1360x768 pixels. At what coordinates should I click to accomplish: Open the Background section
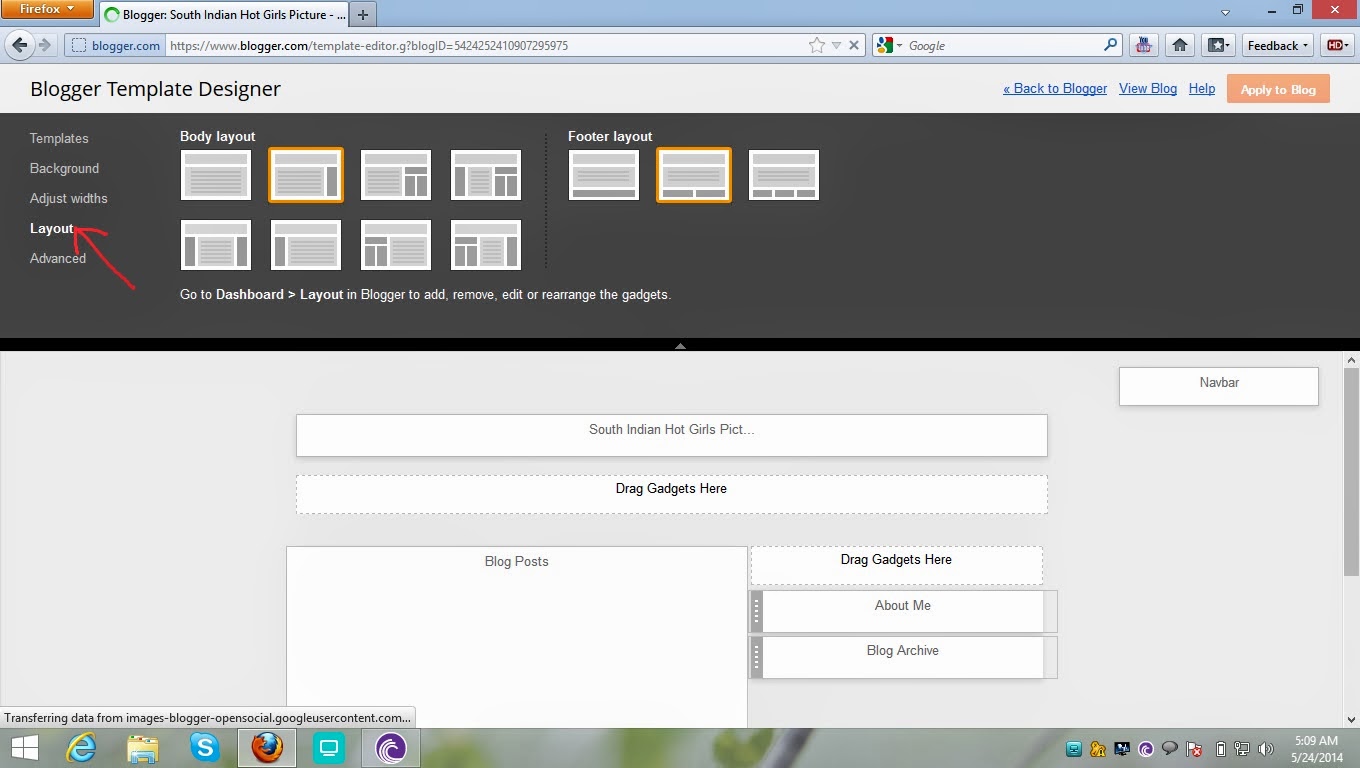(x=64, y=168)
